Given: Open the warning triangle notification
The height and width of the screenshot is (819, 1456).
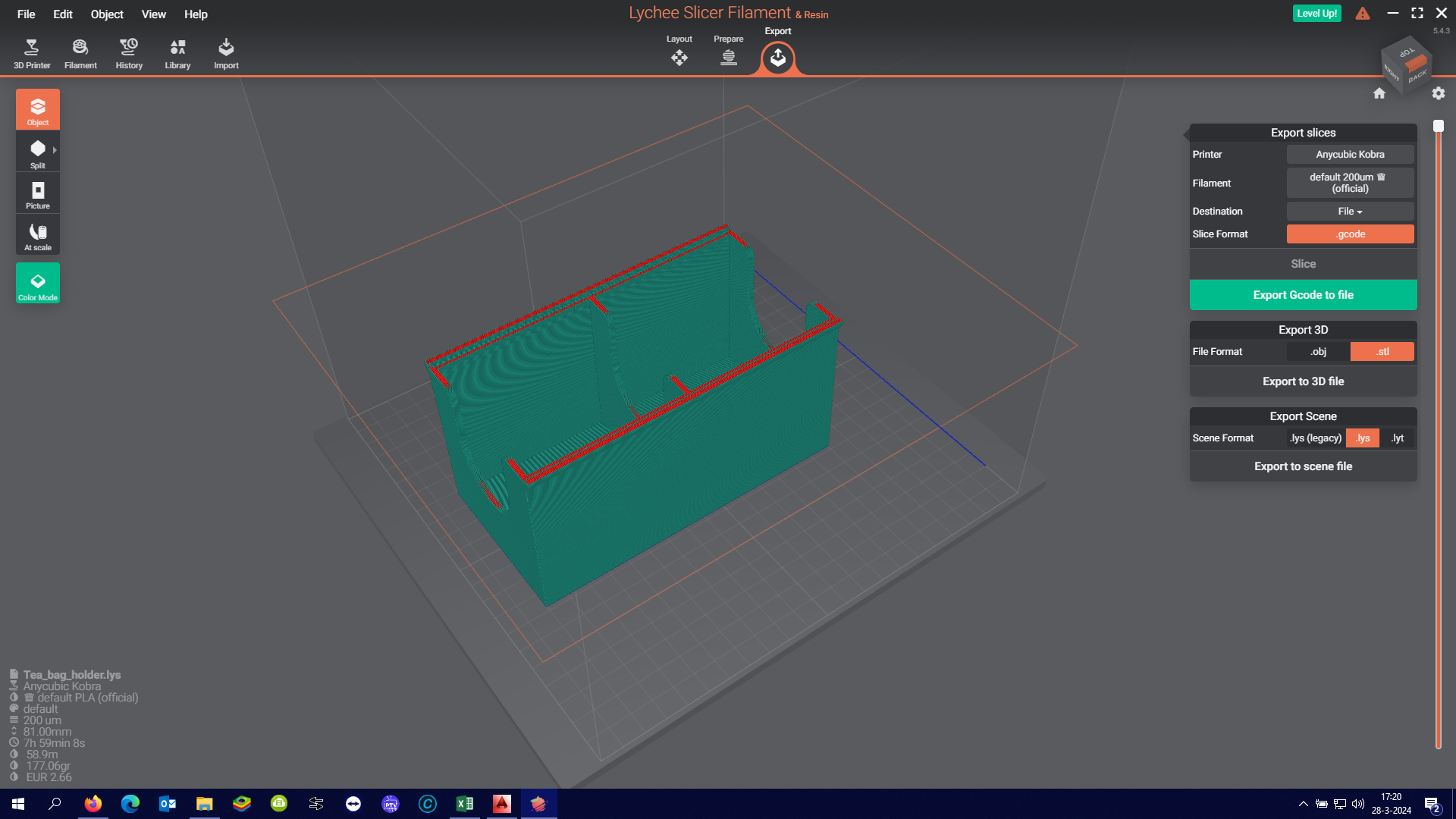Looking at the screenshot, I should (1363, 14).
